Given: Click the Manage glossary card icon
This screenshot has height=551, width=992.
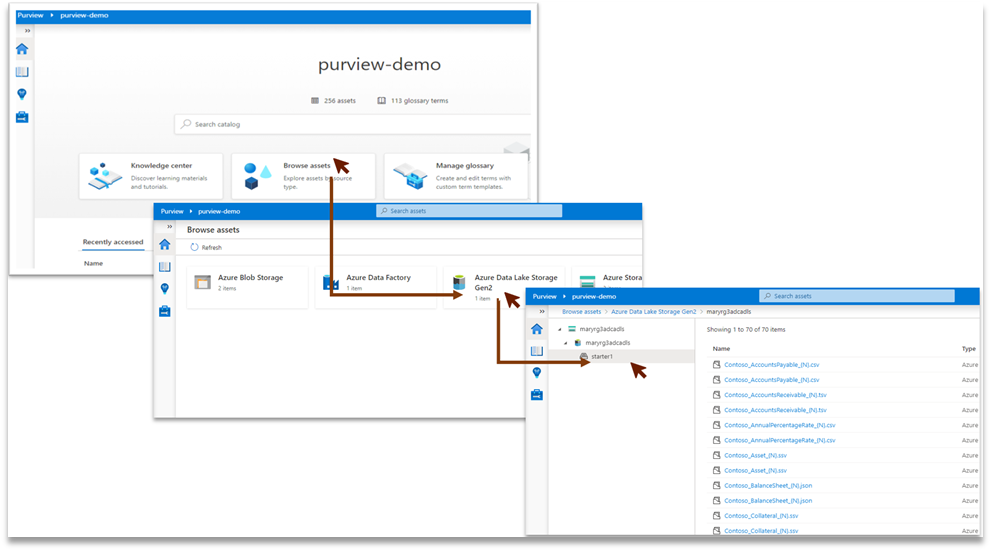Looking at the screenshot, I should (x=410, y=176).
